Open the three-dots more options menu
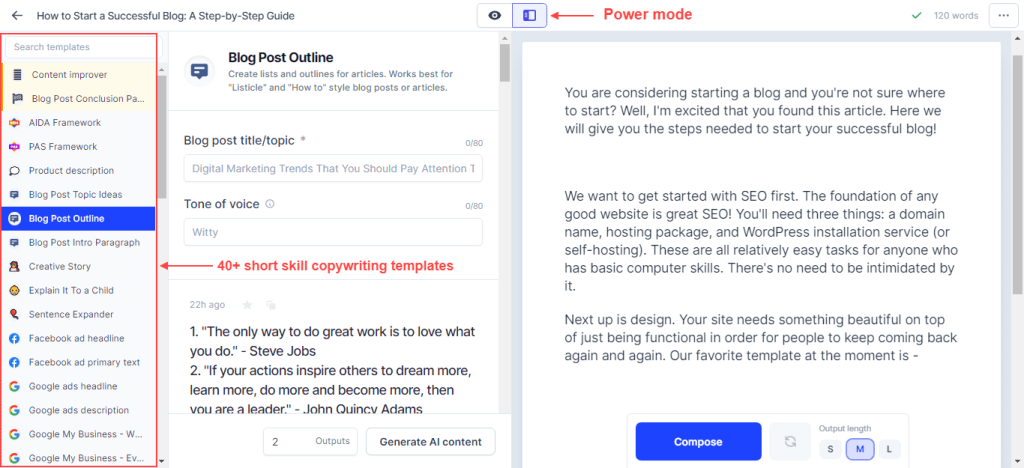 pyautogui.click(x=1004, y=16)
